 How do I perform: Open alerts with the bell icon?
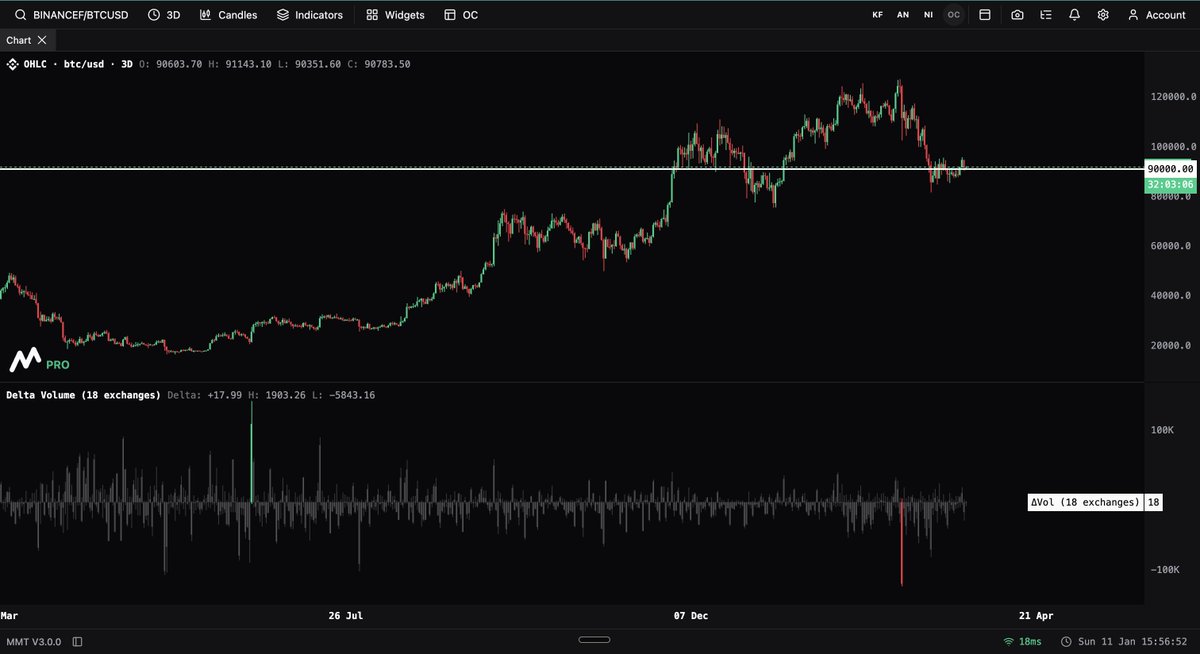click(x=1074, y=15)
